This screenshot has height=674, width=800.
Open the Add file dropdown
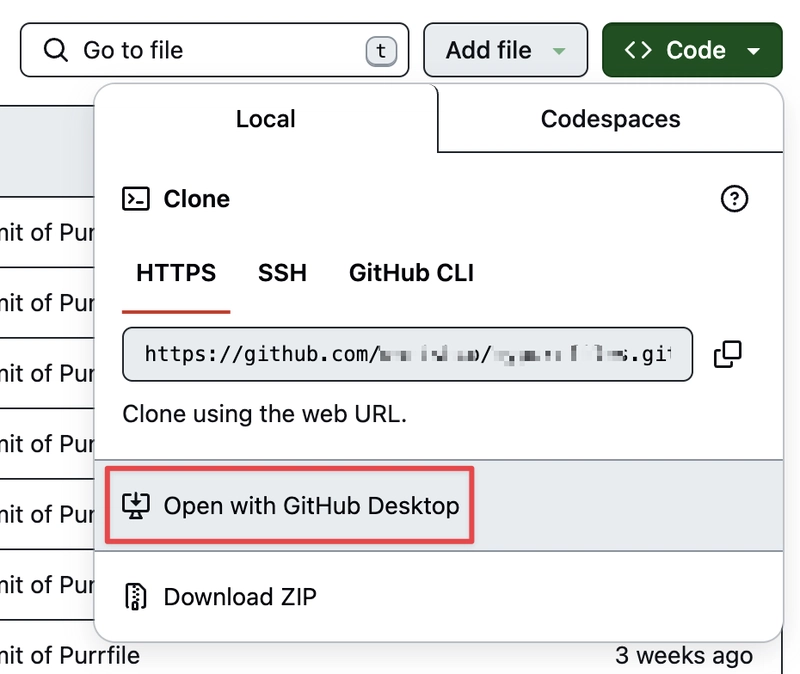(x=505, y=50)
